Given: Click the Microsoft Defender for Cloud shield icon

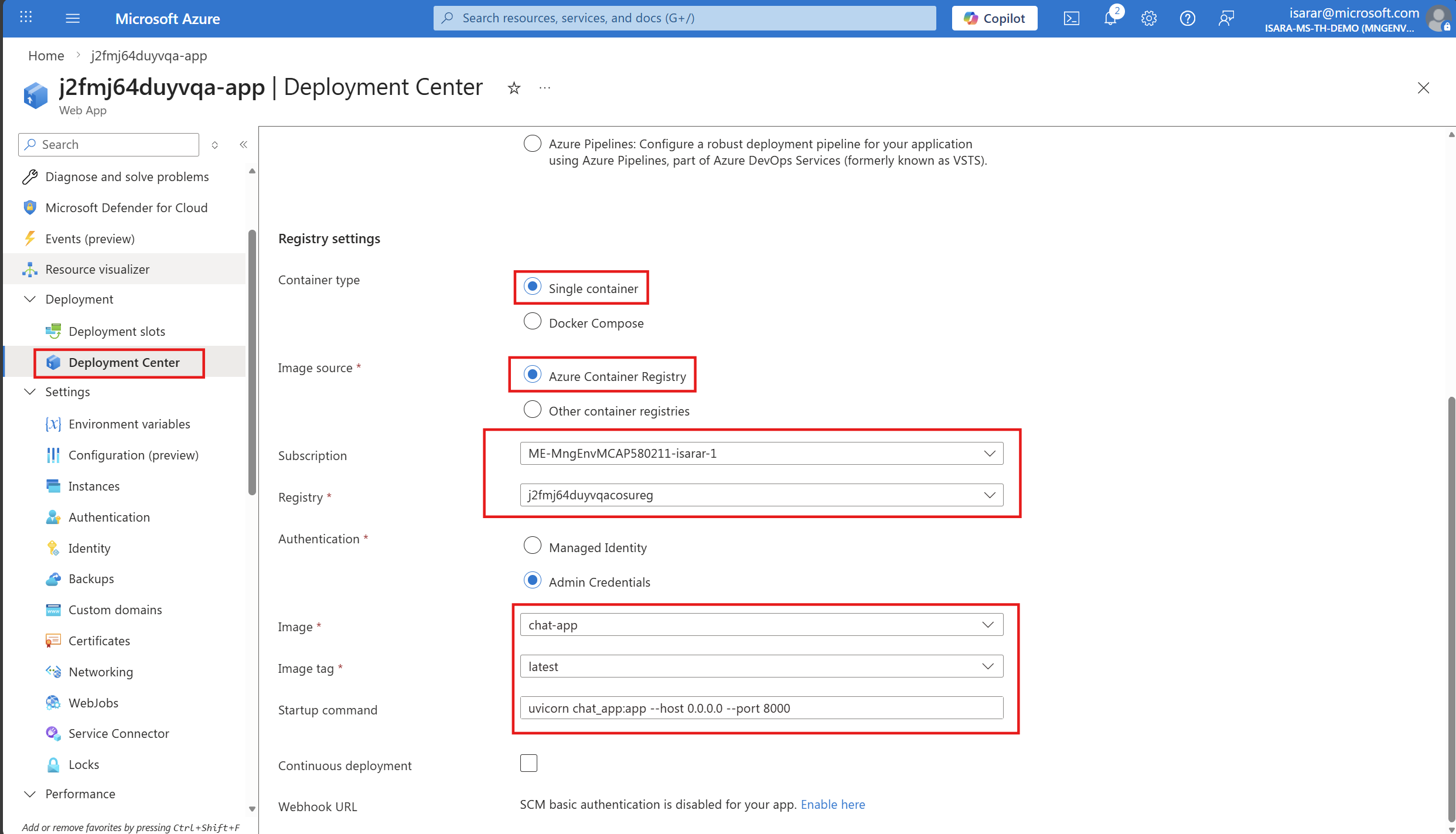Looking at the screenshot, I should pyautogui.click(x=30, y=207).
